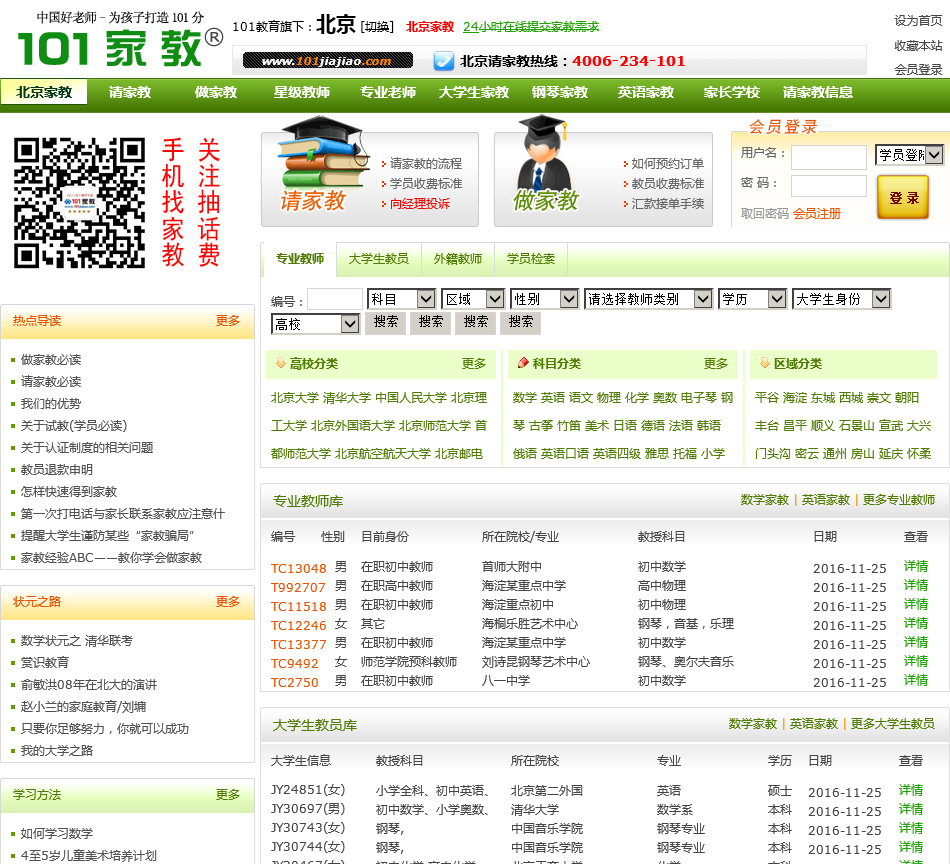Switch to the 专业教师 search tab

[x=300, y=259]
